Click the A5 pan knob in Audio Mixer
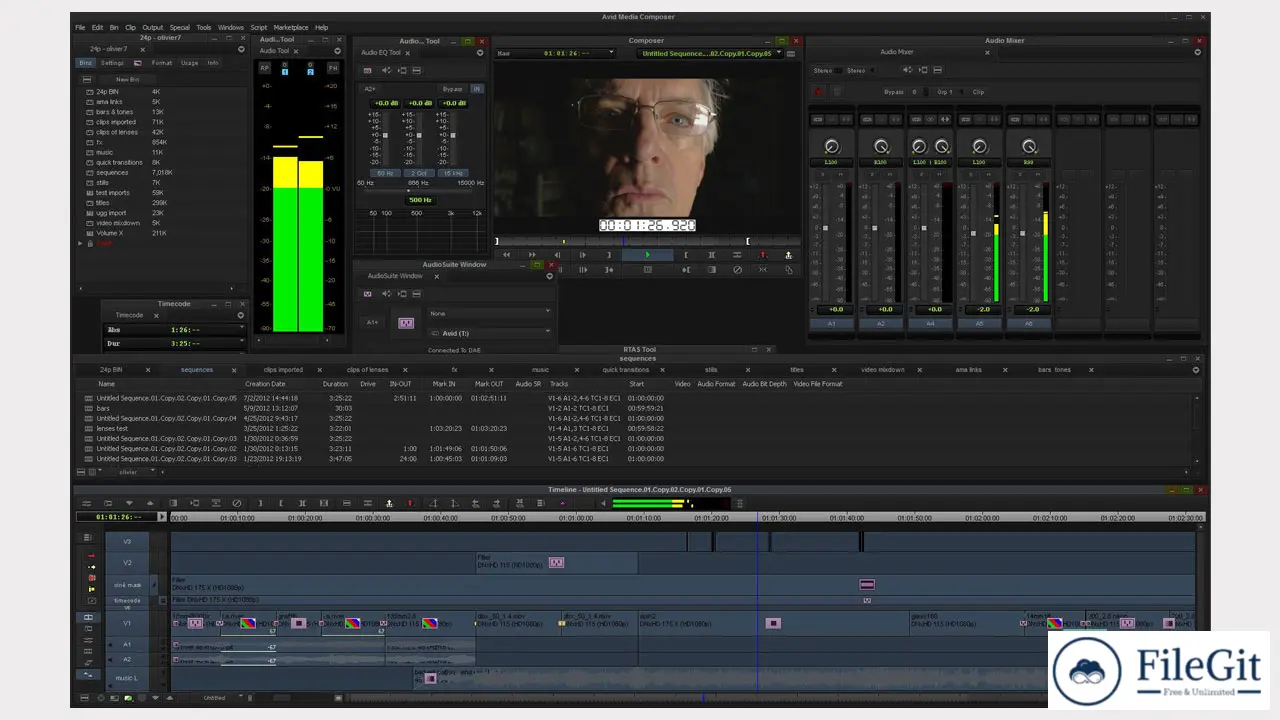This screenshot has height=720, width=1280. point(979,146)
